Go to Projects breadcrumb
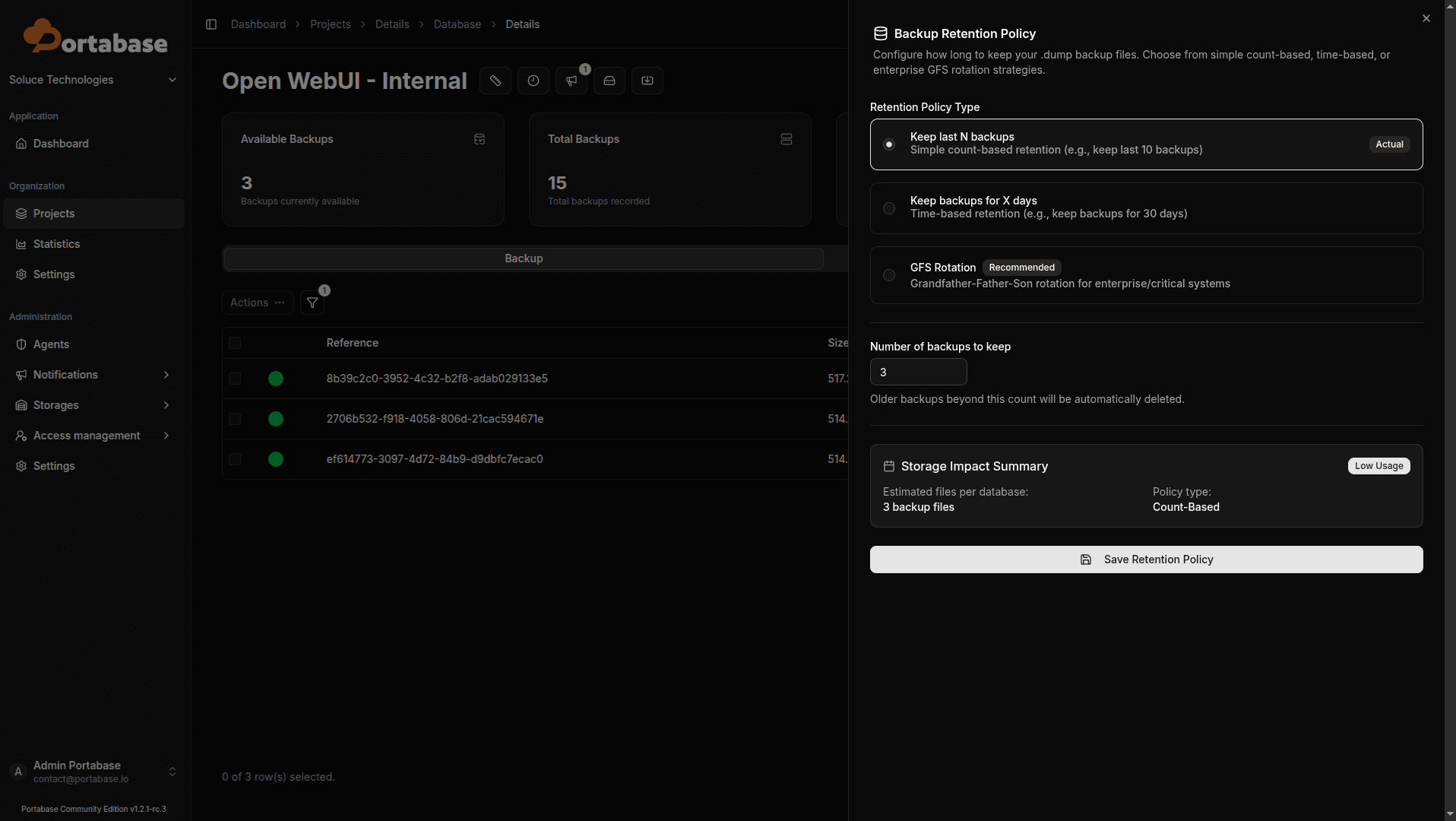 (x=331, y=24)
